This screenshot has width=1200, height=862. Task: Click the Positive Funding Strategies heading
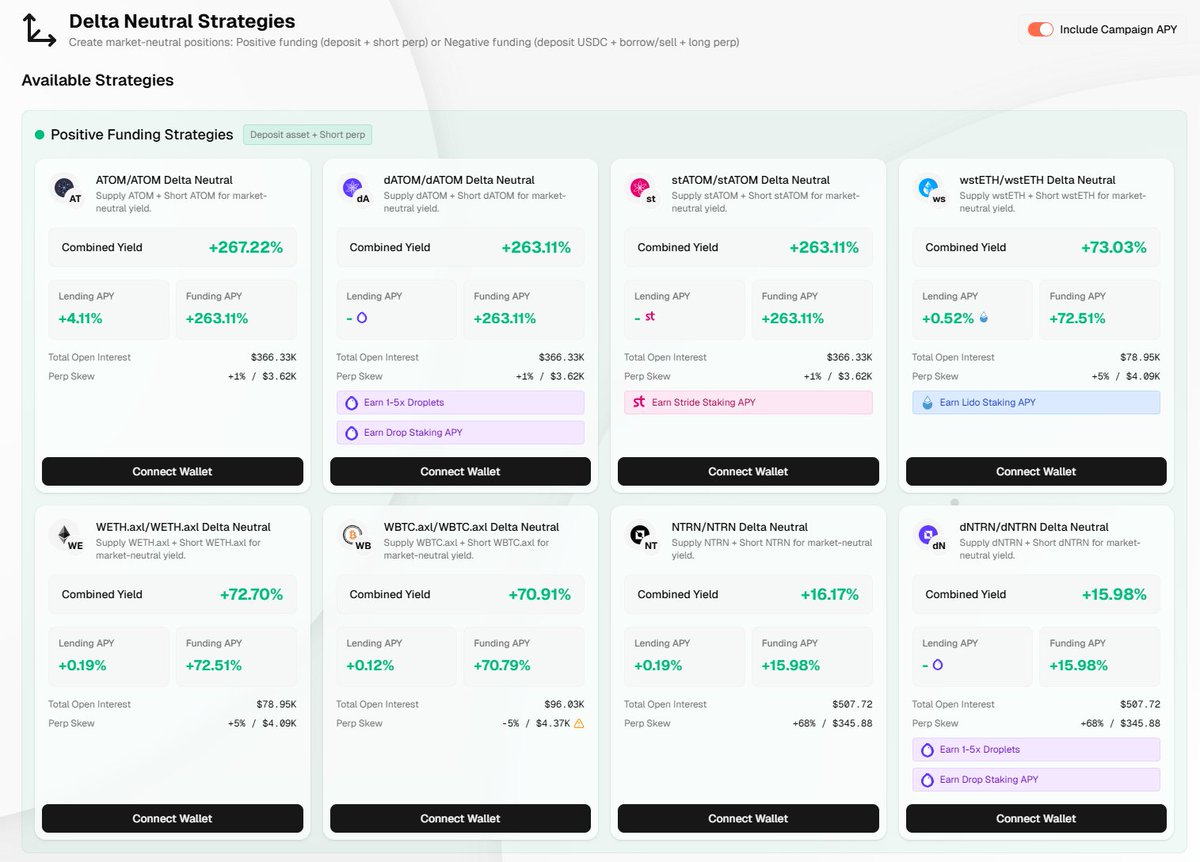(142, 135)
